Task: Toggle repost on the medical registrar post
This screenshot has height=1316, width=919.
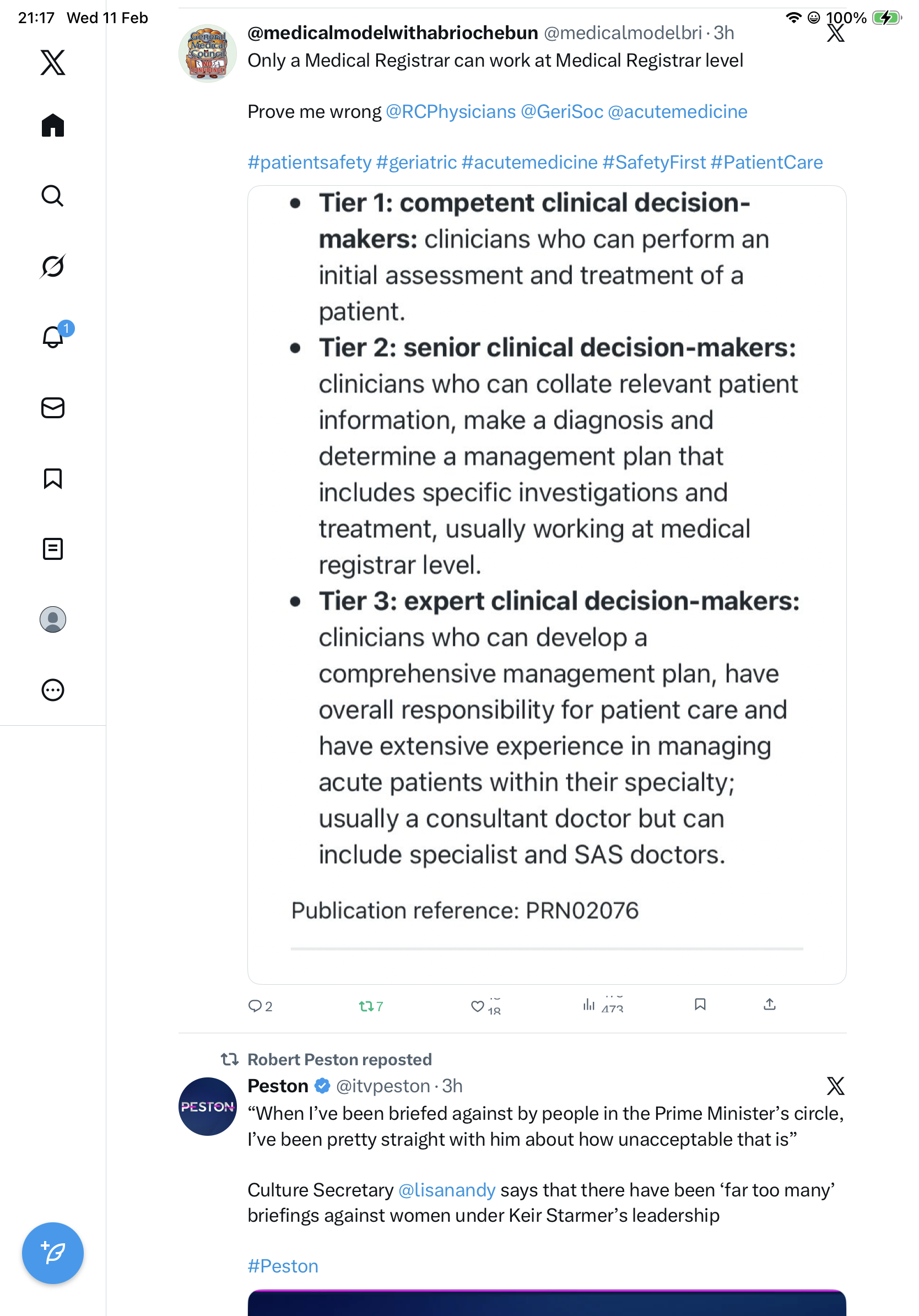Action: pyautogui.click(x=366, y=1006)
